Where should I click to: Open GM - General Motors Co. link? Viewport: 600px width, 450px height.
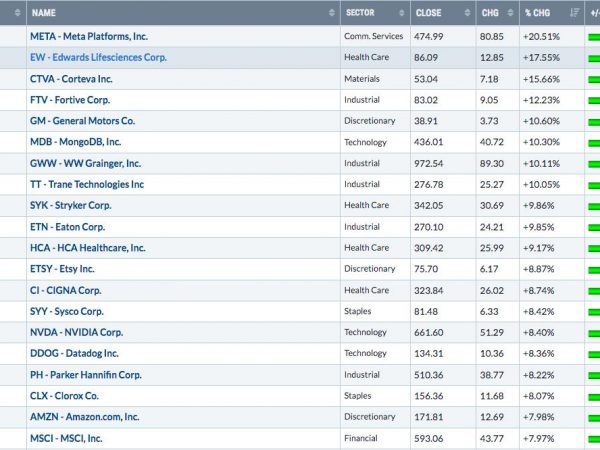[83, 121]
